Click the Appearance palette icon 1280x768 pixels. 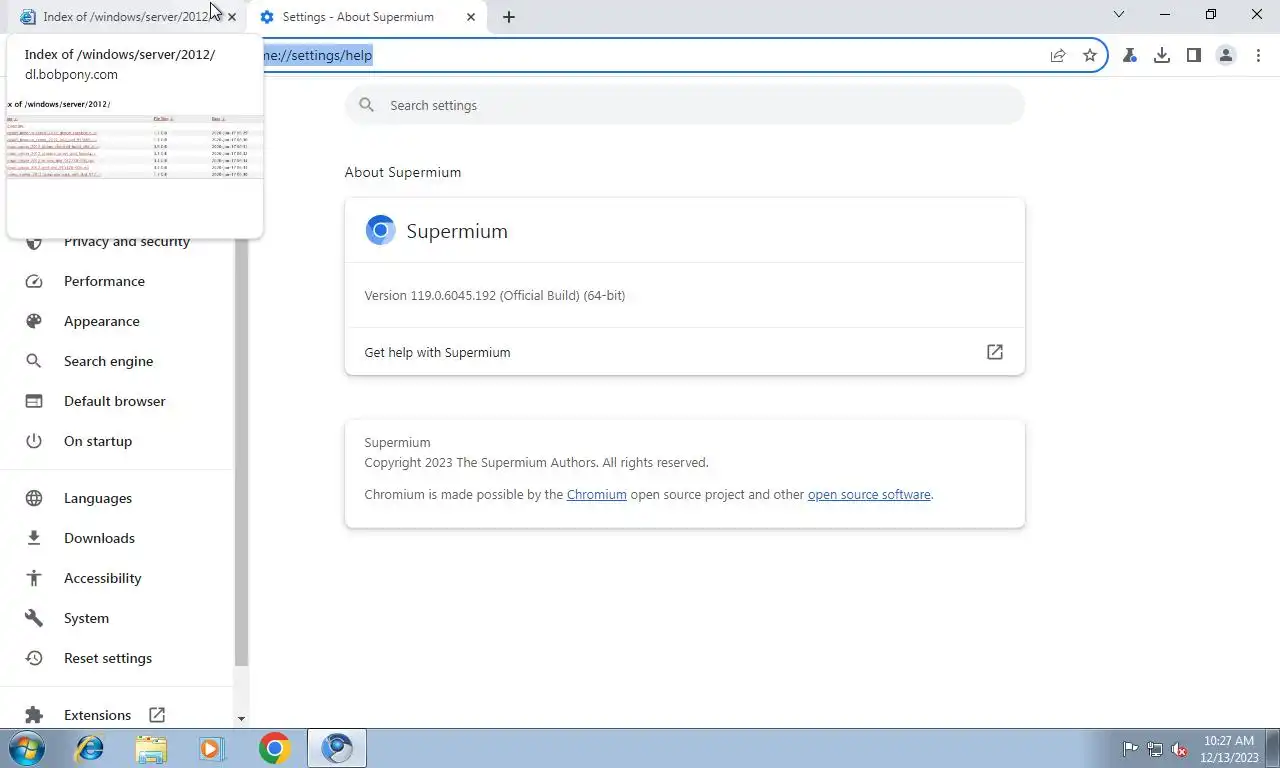coord(34,321)
